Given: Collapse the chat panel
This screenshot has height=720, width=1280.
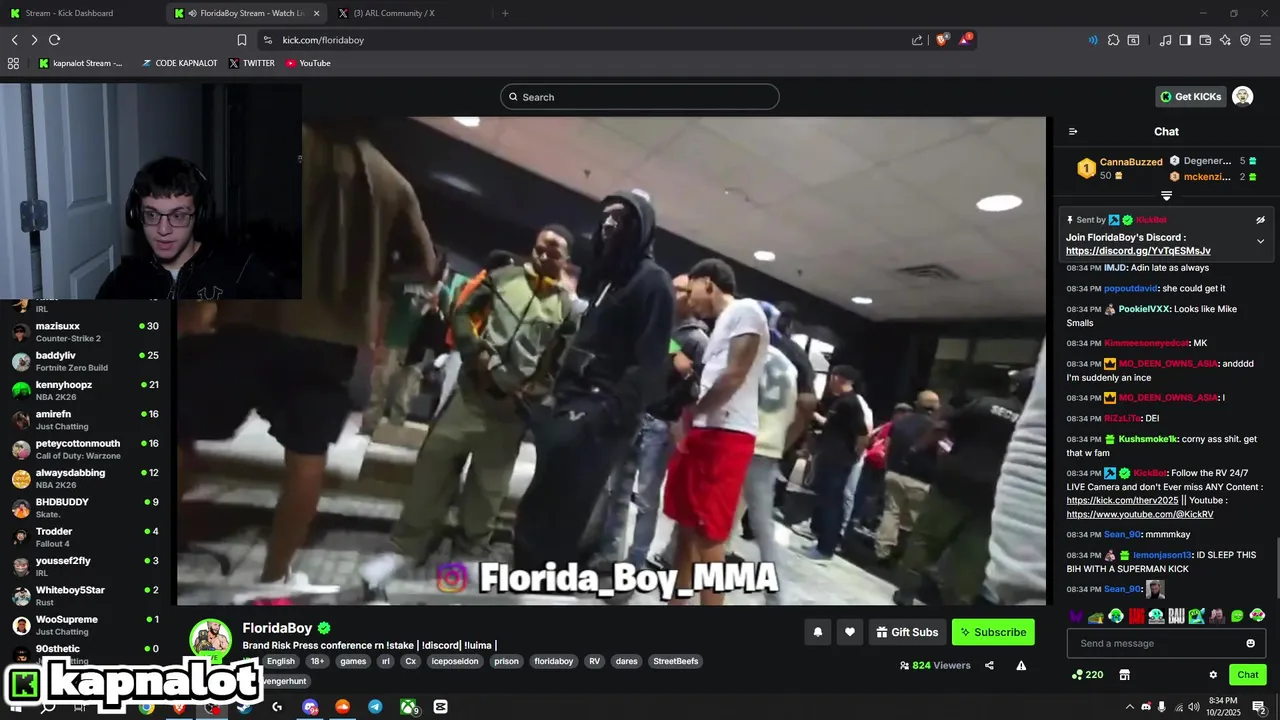Looking at the screenshot, I should (1073, 131).
